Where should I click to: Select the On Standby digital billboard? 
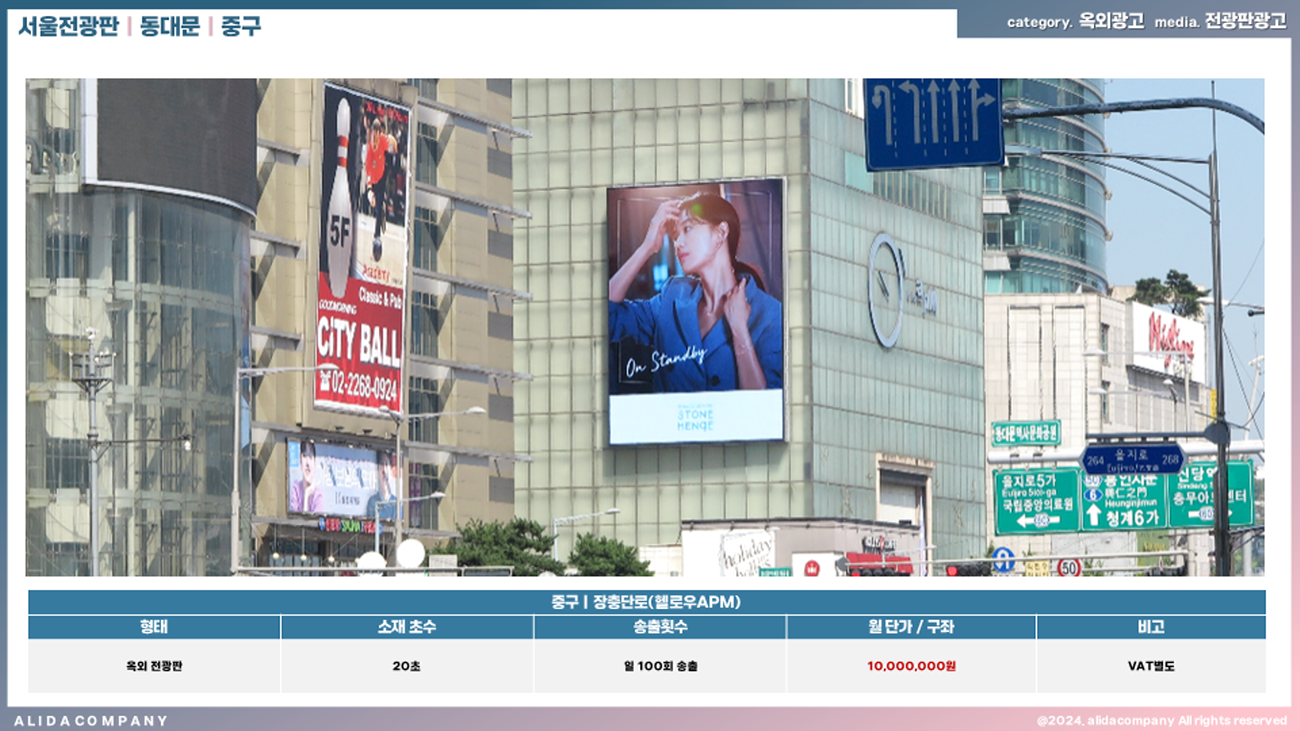695,311
